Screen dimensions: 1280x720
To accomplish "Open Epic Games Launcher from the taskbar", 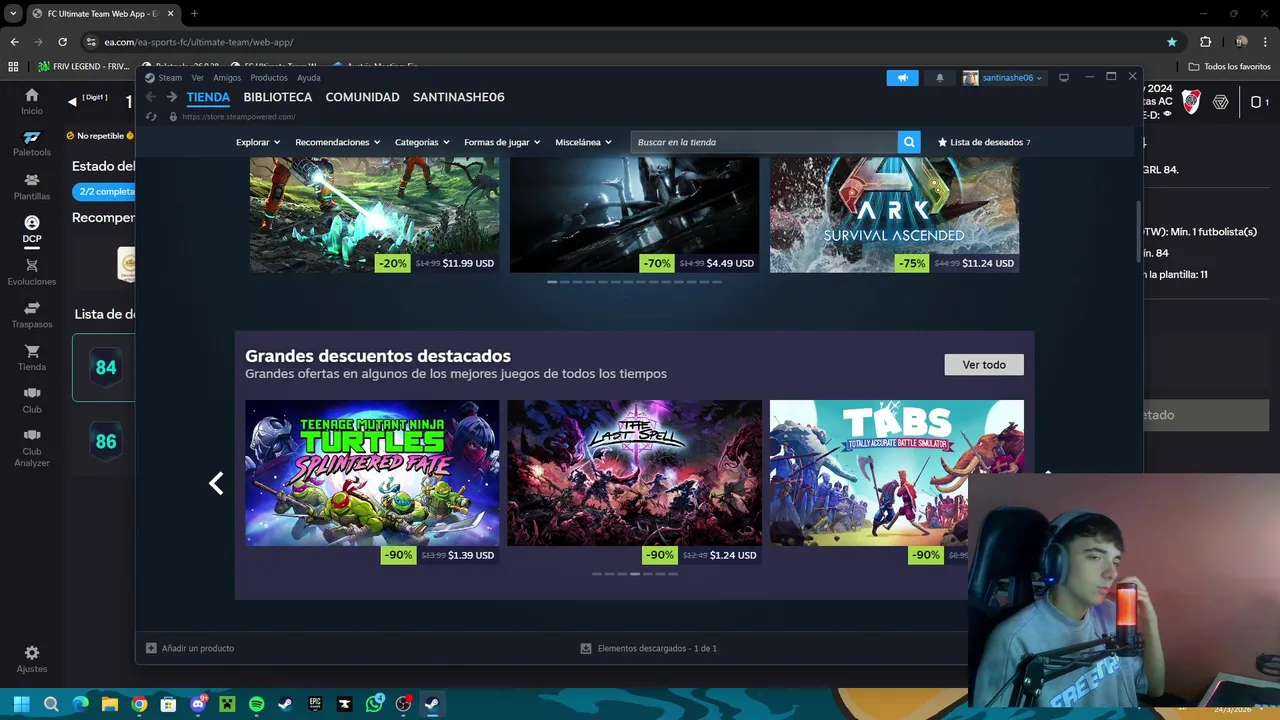I will 315,704.
